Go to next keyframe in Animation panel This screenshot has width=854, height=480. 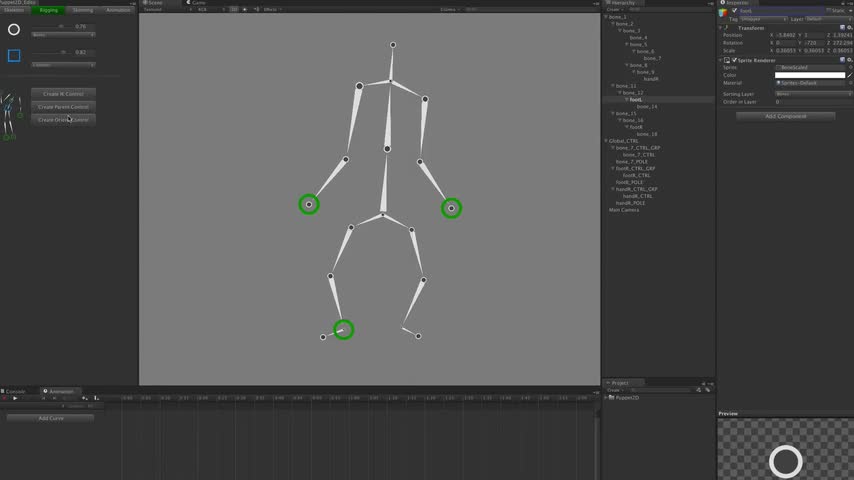pos(54,398)
